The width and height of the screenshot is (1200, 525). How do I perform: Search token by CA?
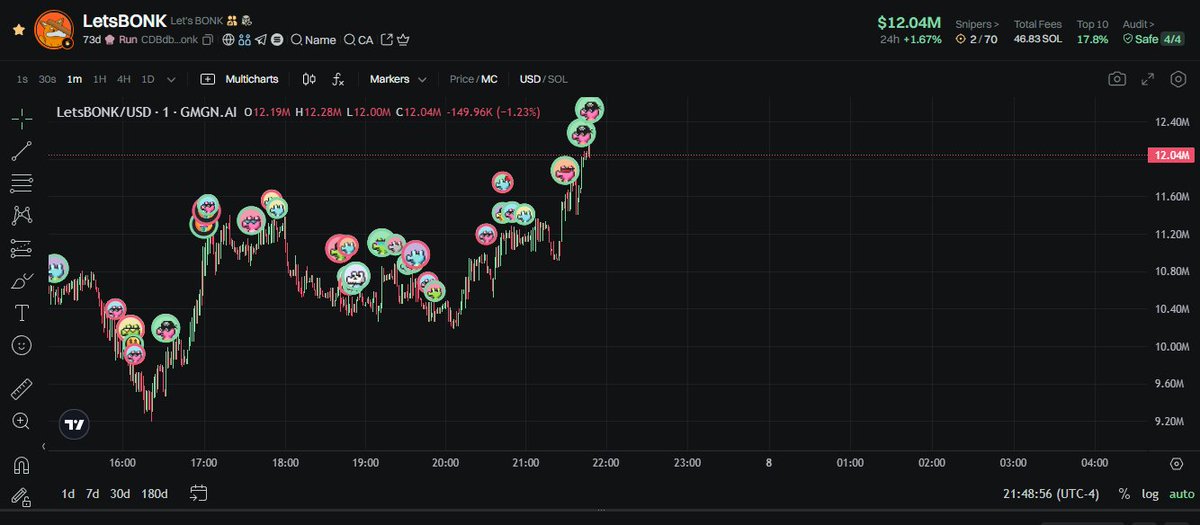click(x=358, y=40)
